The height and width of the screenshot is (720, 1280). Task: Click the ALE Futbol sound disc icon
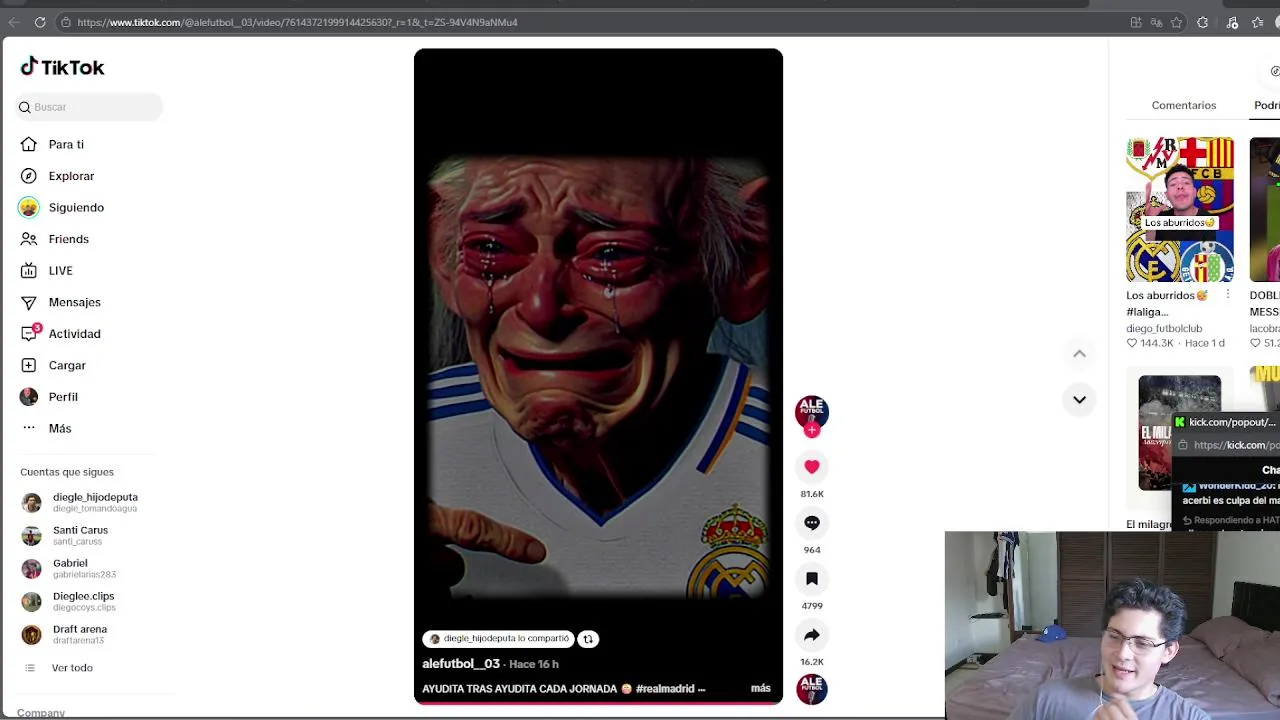pyautogui.click(x=812, y=689)
